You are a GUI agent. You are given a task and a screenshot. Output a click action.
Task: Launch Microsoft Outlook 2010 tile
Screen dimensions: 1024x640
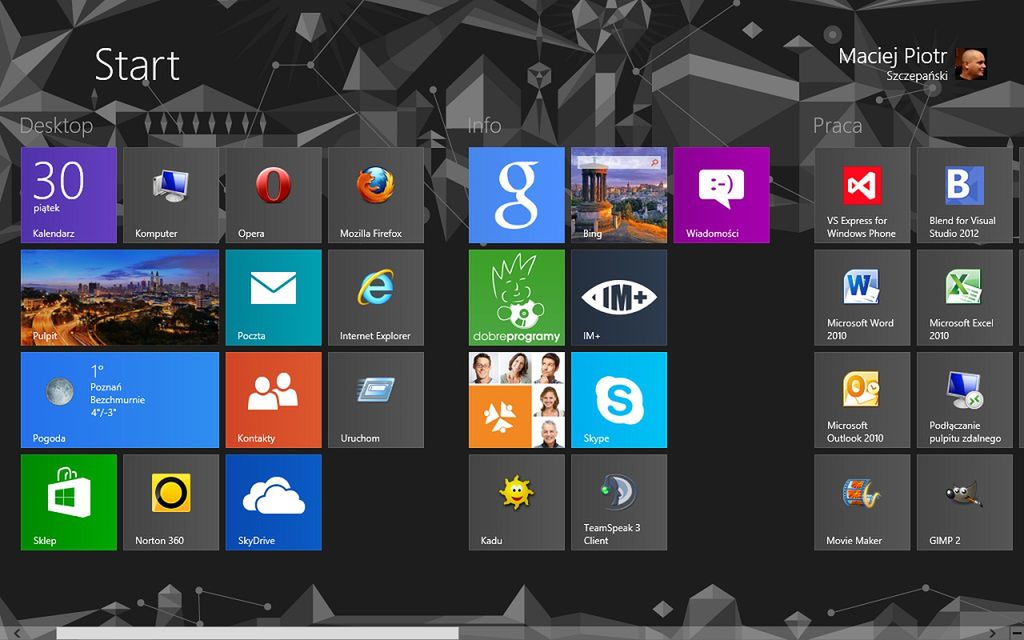tap(862, 400)
